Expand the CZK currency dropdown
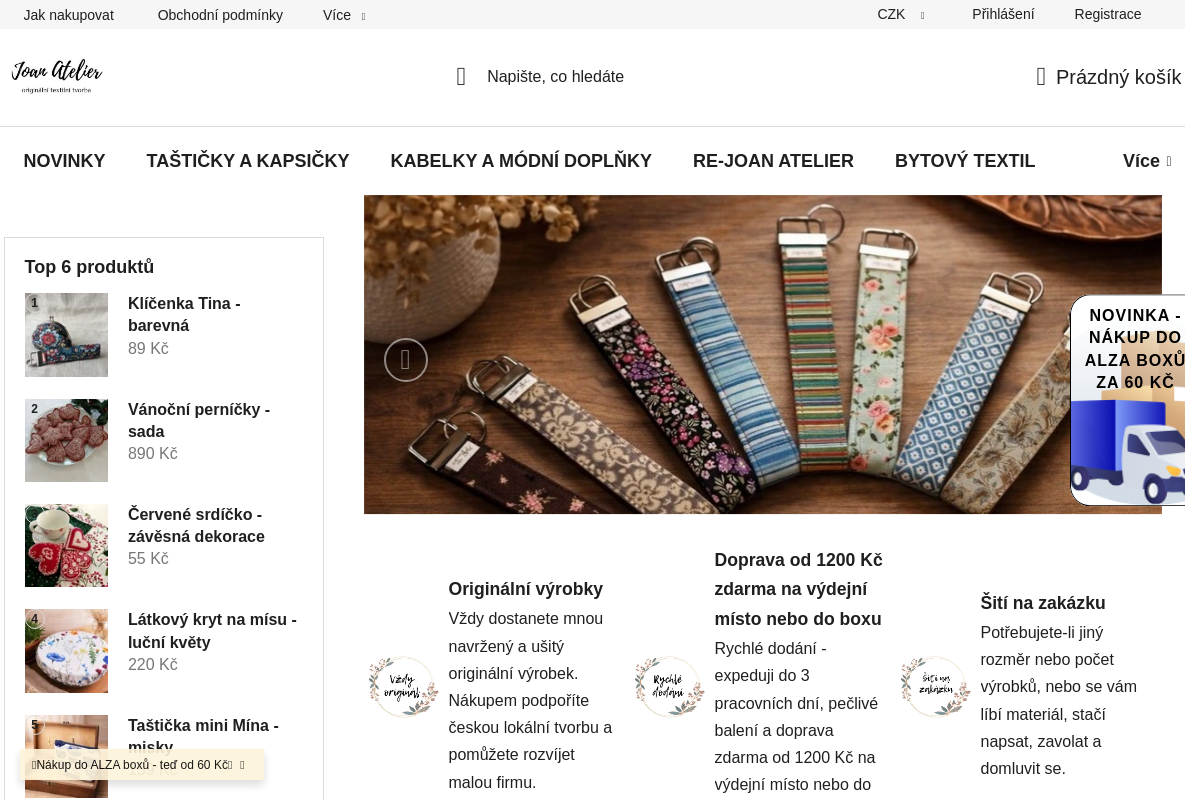Viewport: 1200px width, 800px height. (x=901, y=15)
